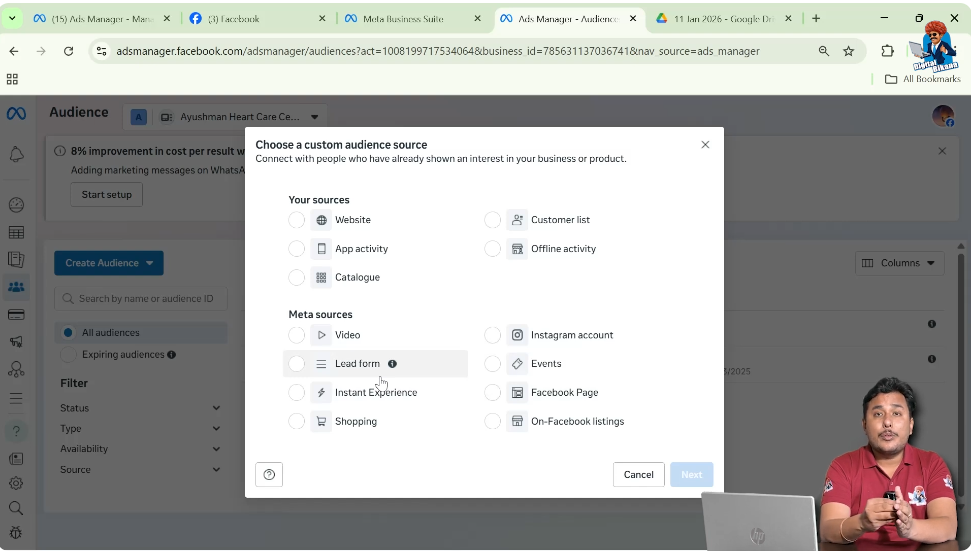Click the App activity phone icon
Image resolution: width=971 pixels, height=551 pixels.
(x=321, y=249)
